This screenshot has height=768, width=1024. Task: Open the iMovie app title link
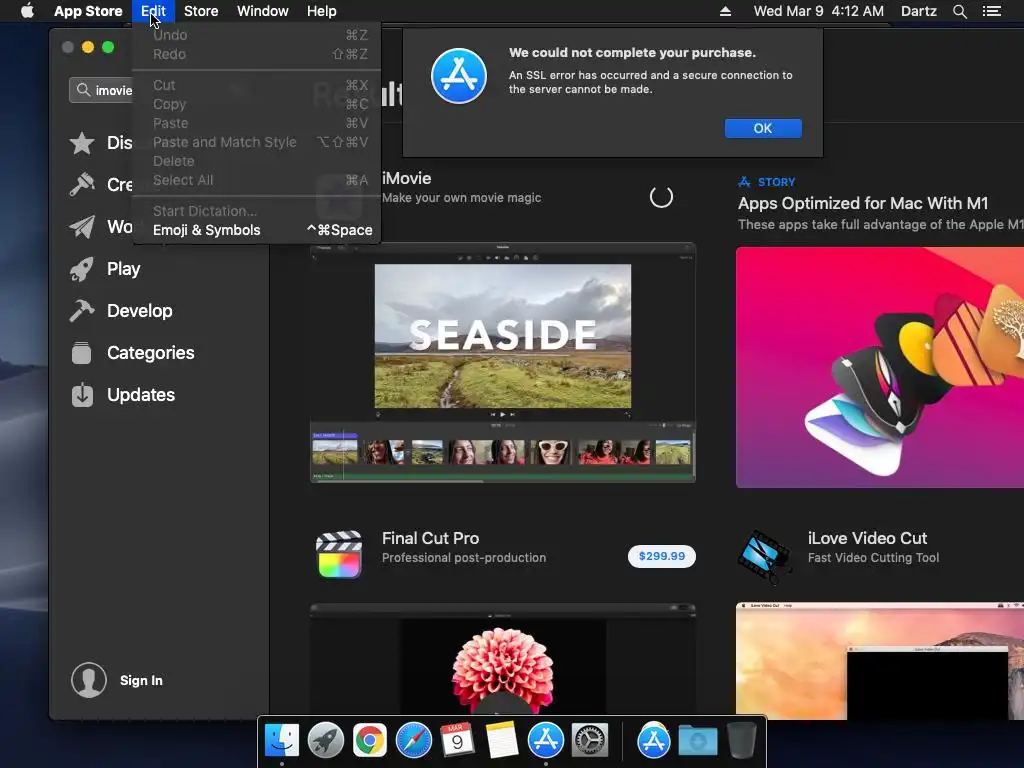click(406, 178)
